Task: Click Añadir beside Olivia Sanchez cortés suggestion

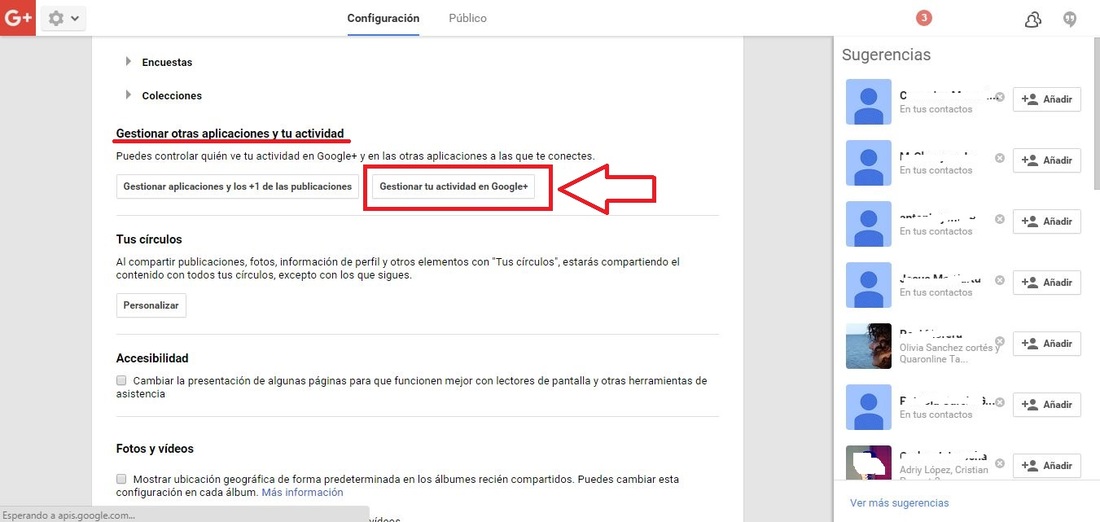Action: coord(1047,344)
